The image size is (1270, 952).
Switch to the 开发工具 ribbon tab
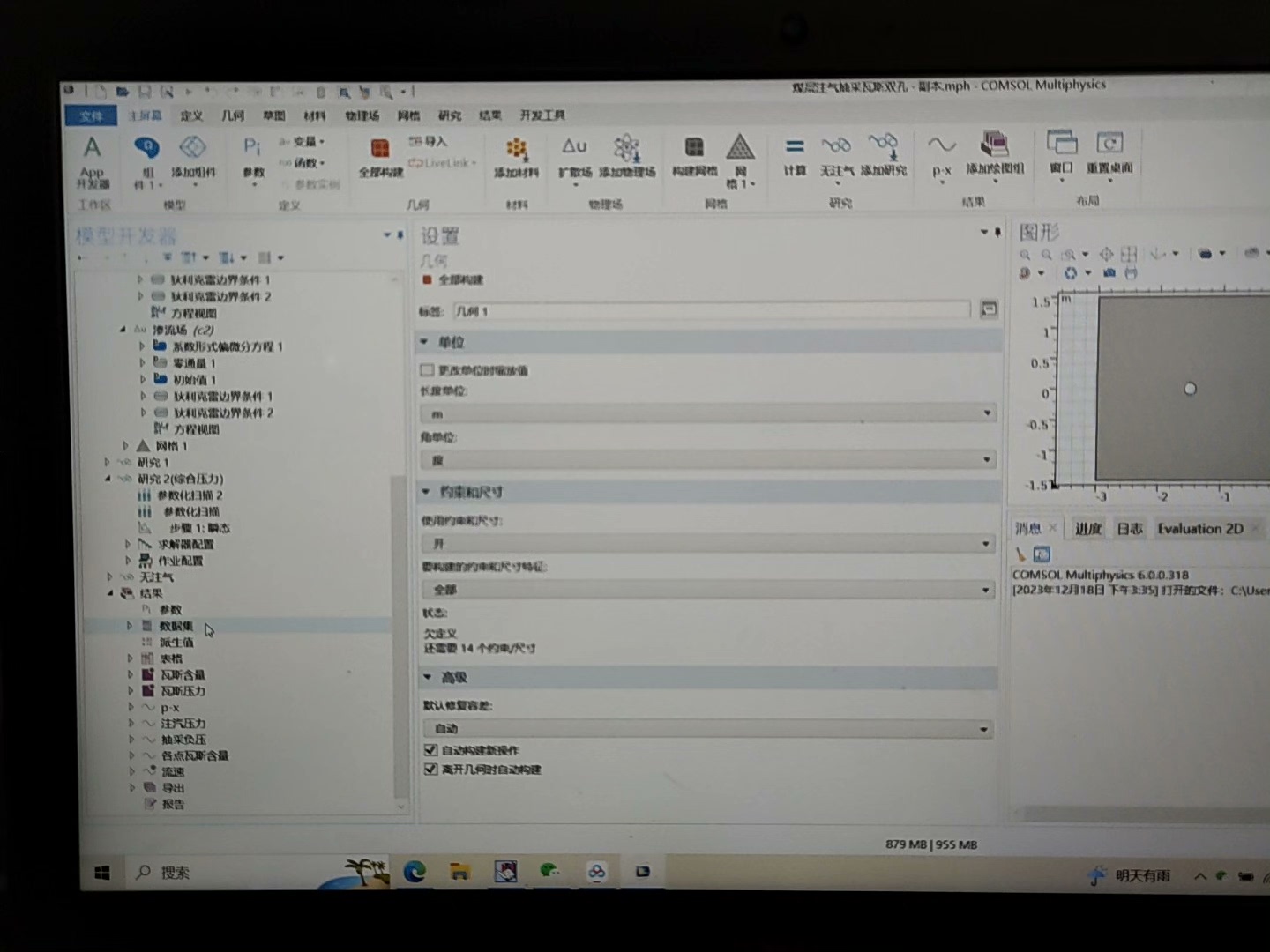point(542,115)
